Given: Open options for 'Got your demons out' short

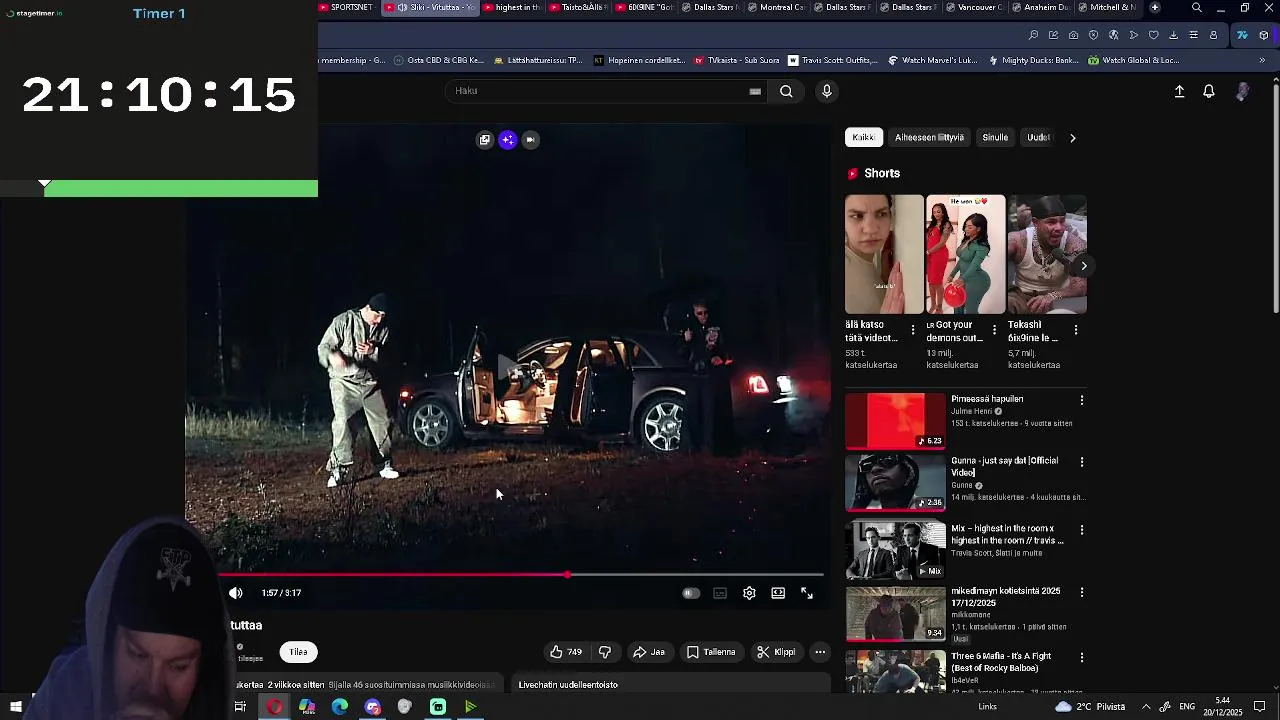Looking at the screenshot, I should tap(994, 329).
